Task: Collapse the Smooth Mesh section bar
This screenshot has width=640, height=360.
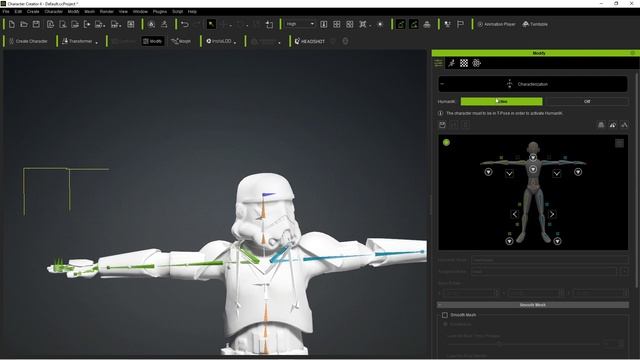Action: point(533,305)
